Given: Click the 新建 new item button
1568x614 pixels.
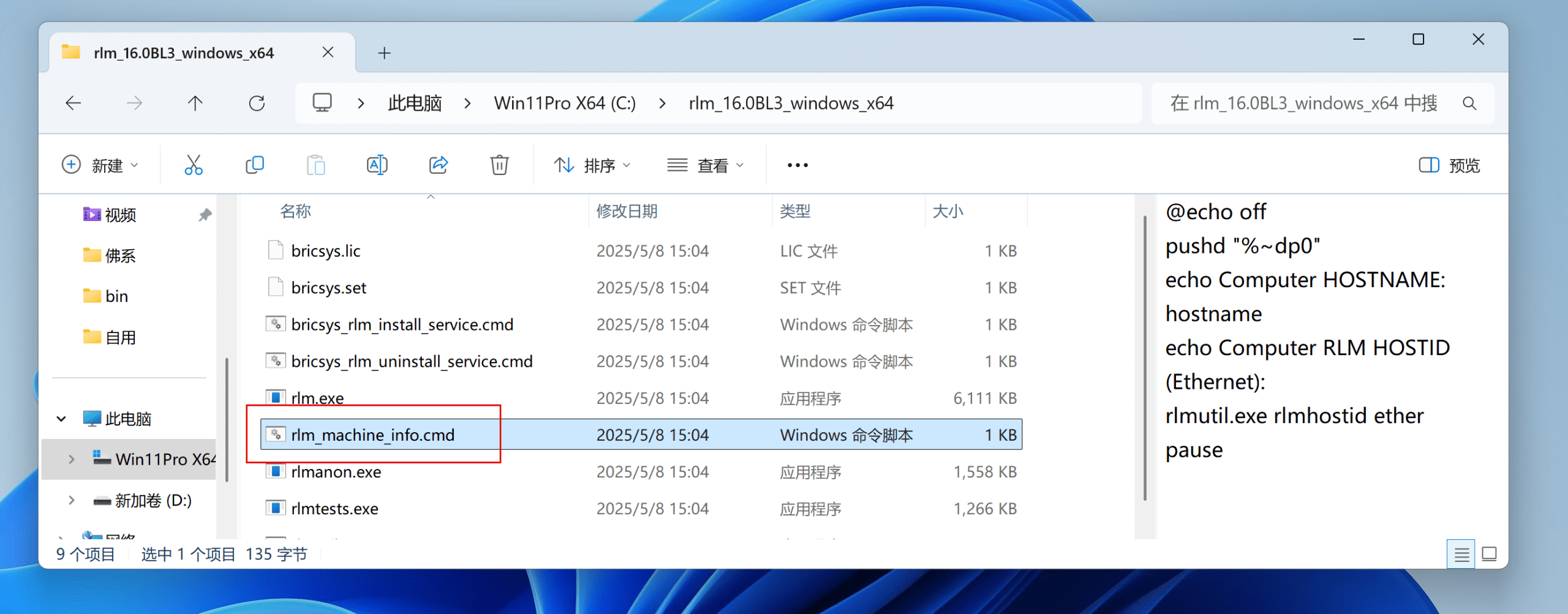Looking at the screenshot, I should (x=100, y=165).
